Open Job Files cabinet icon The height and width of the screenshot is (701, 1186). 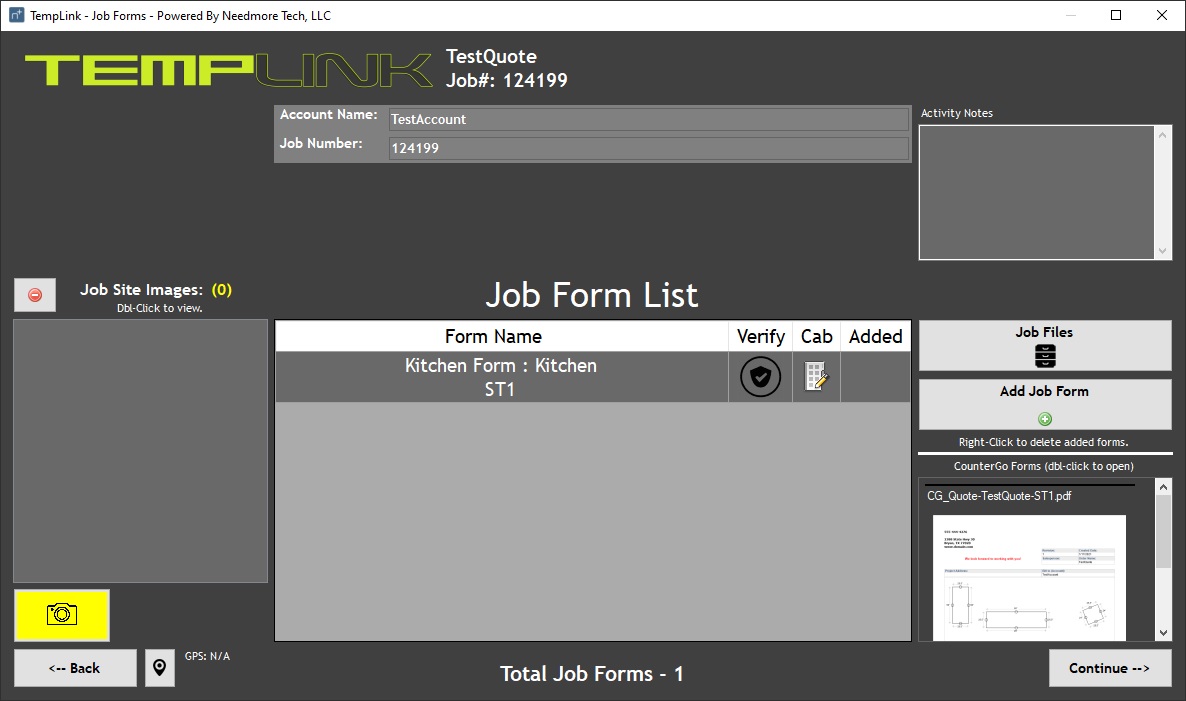click(x=1045, y=355)
